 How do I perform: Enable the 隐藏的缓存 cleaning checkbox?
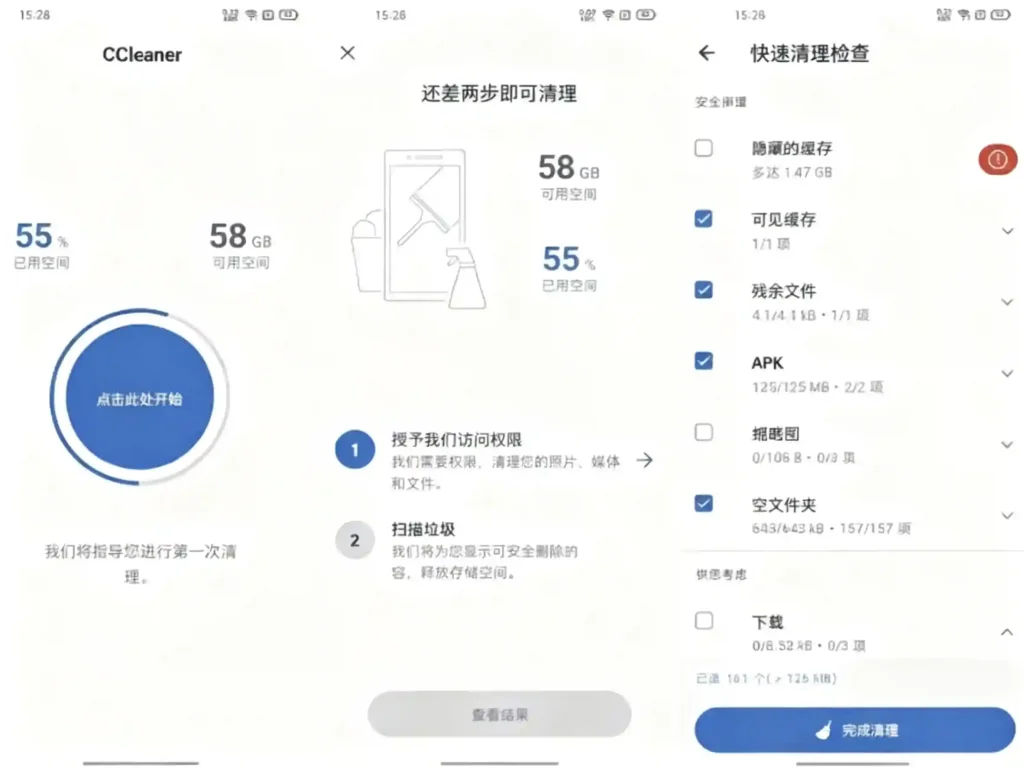(703, 147)
